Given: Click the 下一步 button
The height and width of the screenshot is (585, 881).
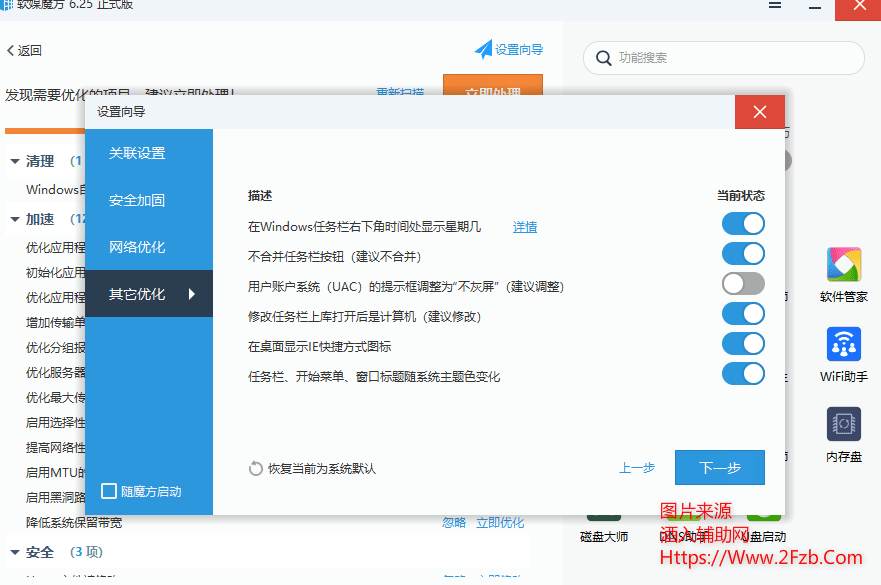Looking at the screenshot, I should [719, 467].
